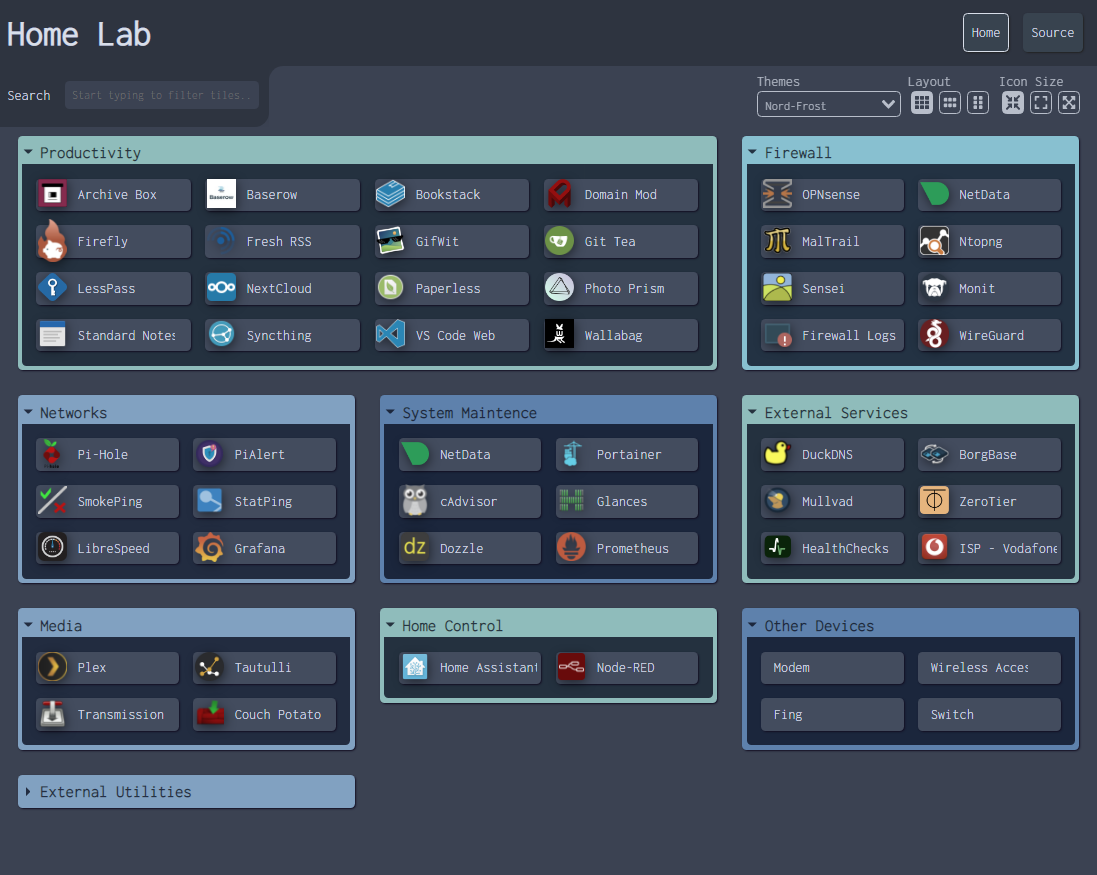The height and width of the screenshot is (875, 1097).
Task: Open the Nord-Frost themes dropdown
Action: click(828, 105)
